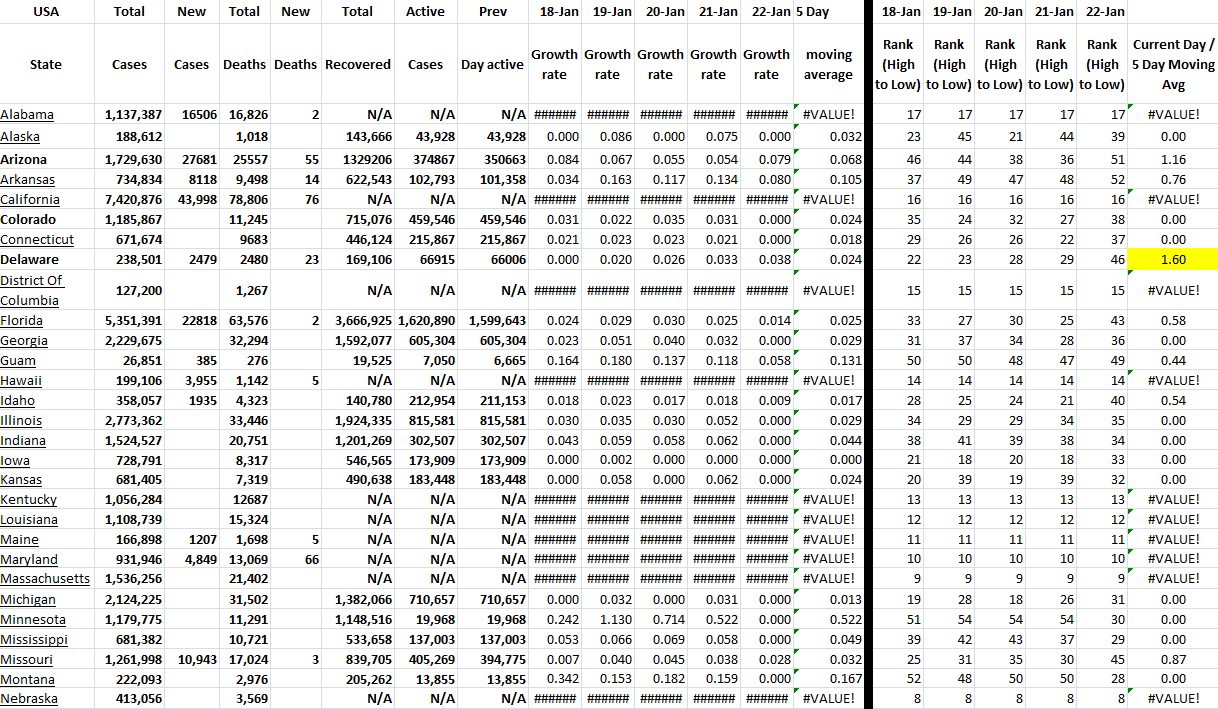1218x709 pixels.
Task: Select California's total cases cell 7,420,876
Action: coord(133,199)
